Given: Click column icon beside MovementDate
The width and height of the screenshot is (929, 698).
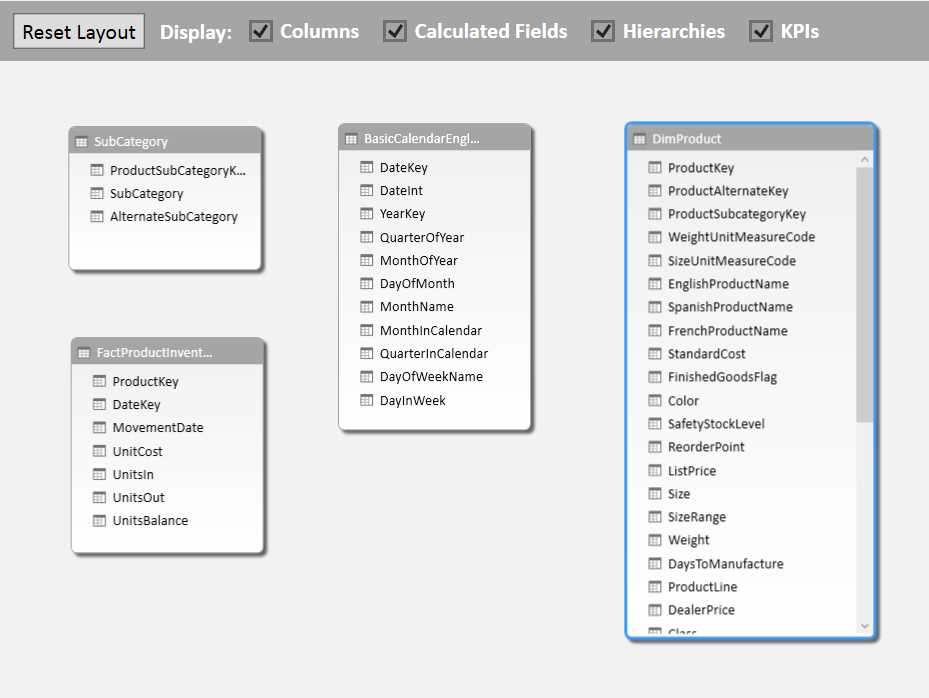Looking at the screenshot, I should click(x=99, y=427).
